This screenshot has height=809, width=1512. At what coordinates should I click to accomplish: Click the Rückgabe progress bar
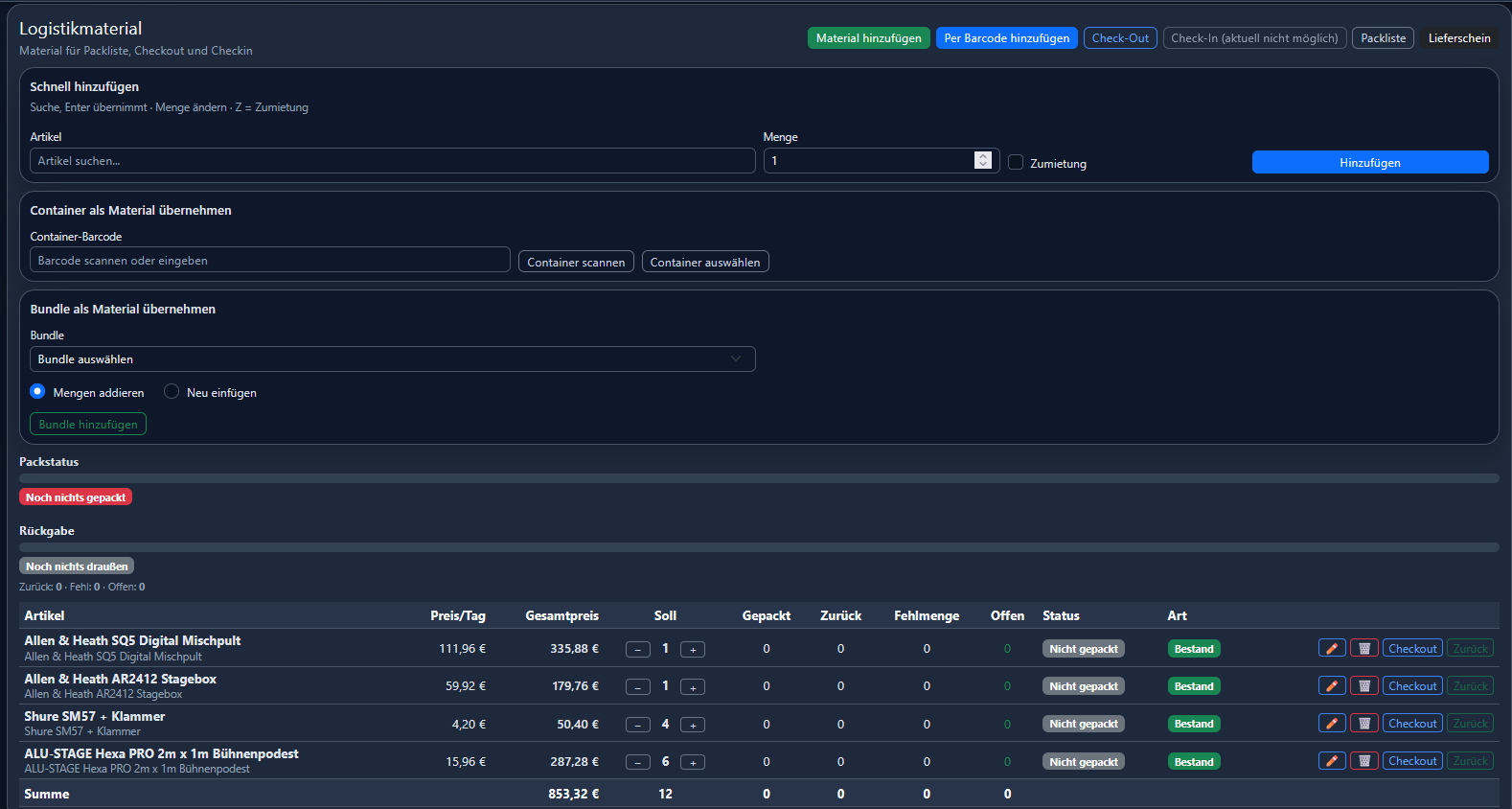(x=759, y=547)
